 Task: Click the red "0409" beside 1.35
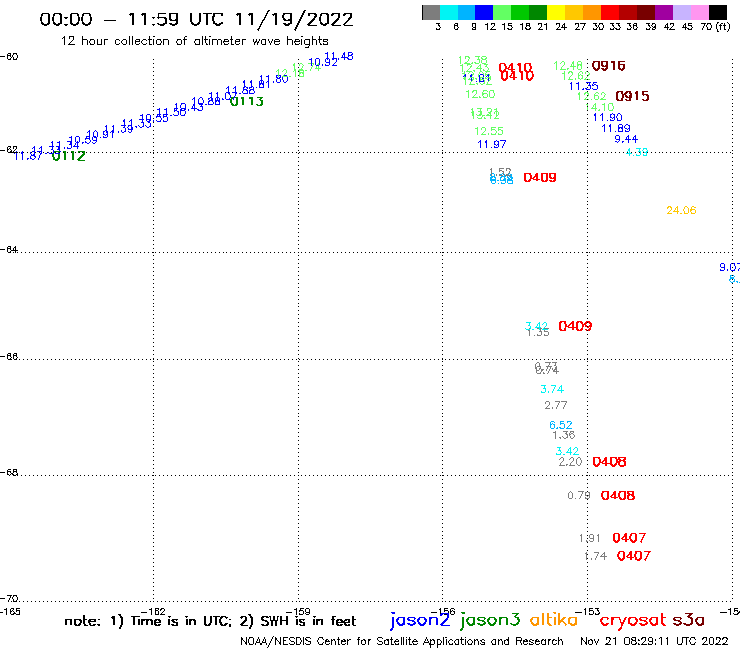coord(575,326)
